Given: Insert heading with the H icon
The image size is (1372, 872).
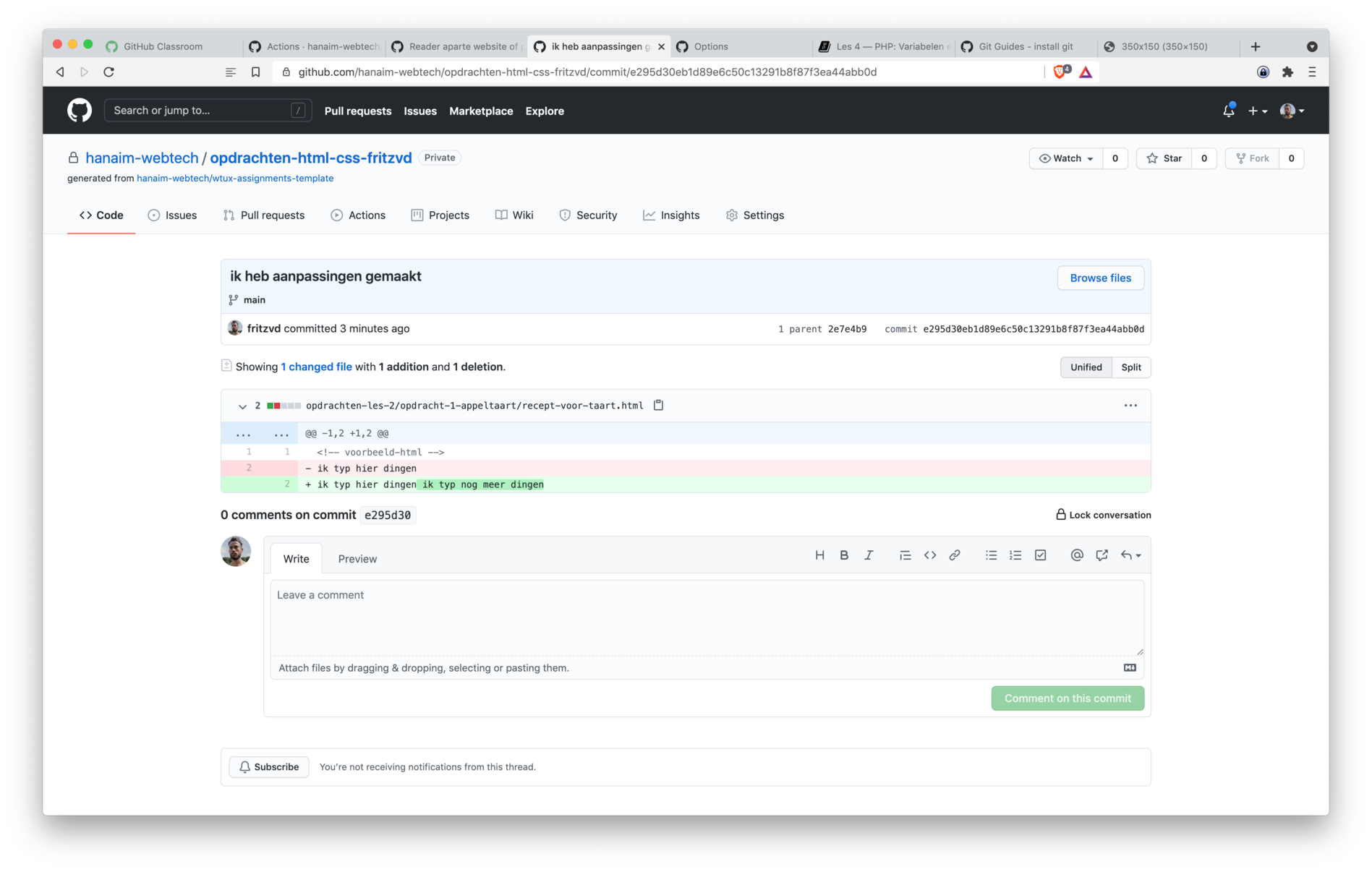Looking at the screenshot, I should click(819, 555).
